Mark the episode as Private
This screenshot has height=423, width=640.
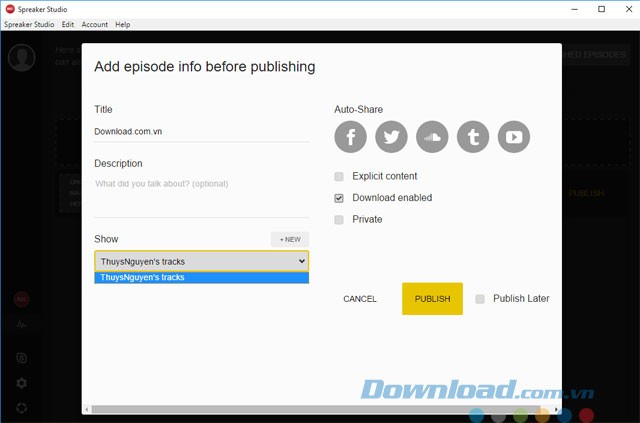tap(340, 219)
